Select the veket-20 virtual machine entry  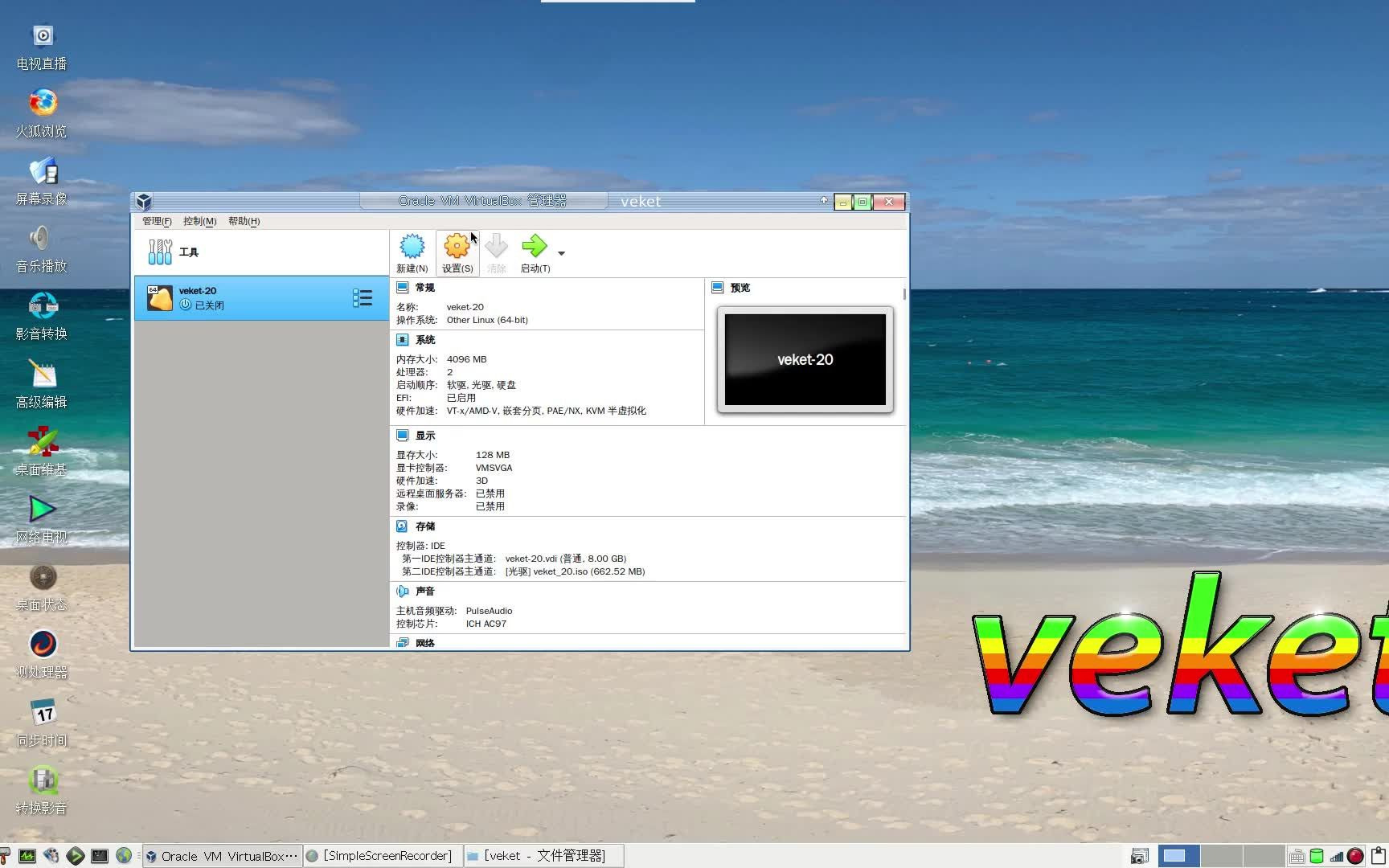click(x=241, y=297)
